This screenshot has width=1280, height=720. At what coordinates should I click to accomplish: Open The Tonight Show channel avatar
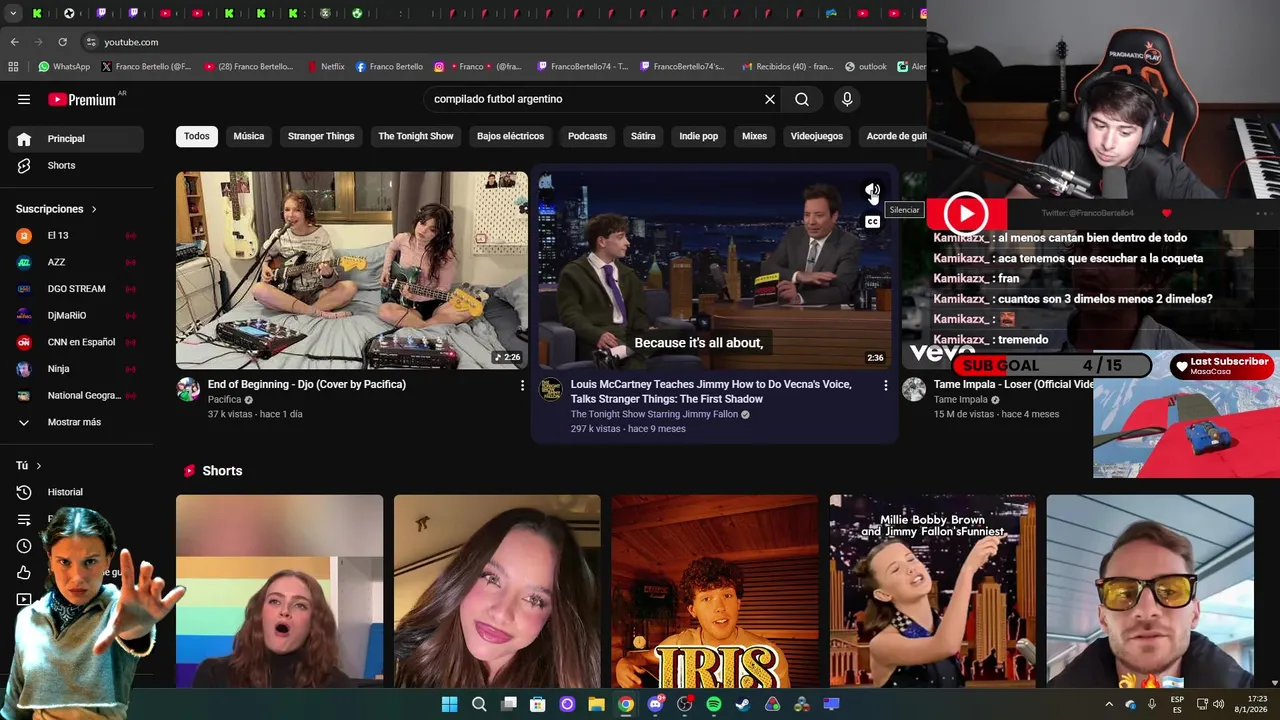click(x=551, y=389)
